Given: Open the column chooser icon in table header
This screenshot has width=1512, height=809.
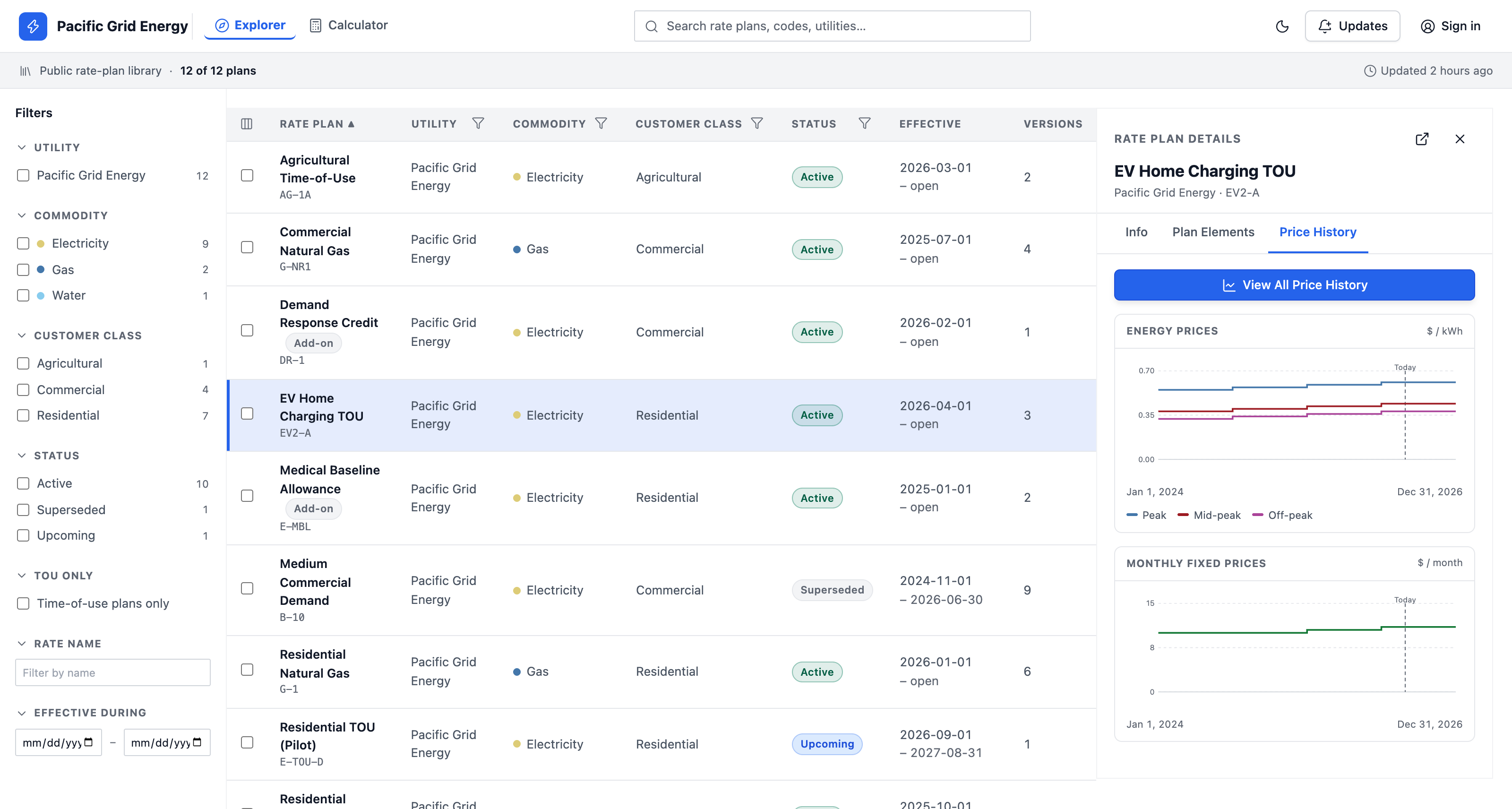Looking at the screenshot, I should [x=247, y=124].
